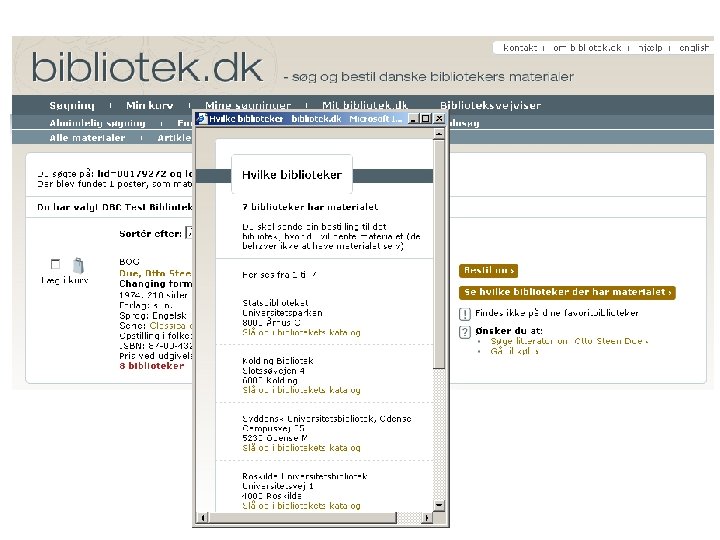Open 'Søge litteratur om Otto Steen Due' link

(x=569, y=341)
